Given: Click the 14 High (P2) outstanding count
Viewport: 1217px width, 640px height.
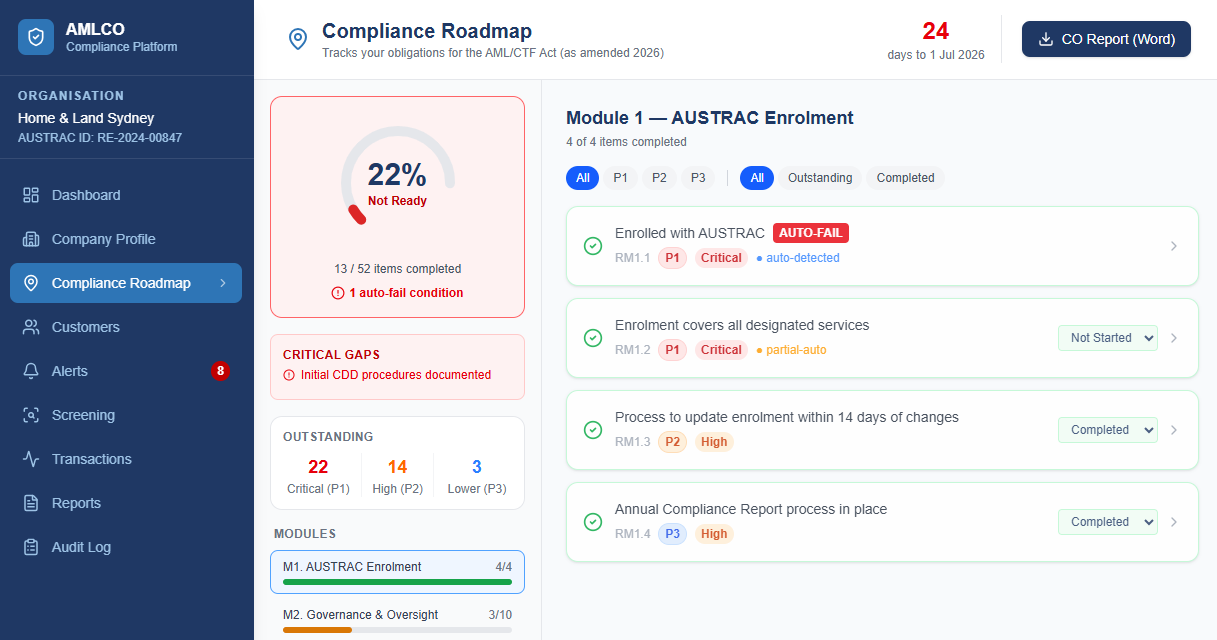Looking at the screenshot, I should tap(397, 475).
